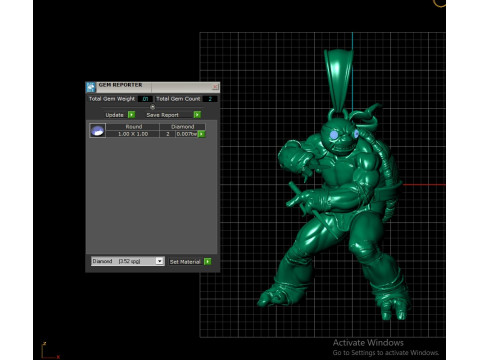Click the Update label

coord(114,115)
